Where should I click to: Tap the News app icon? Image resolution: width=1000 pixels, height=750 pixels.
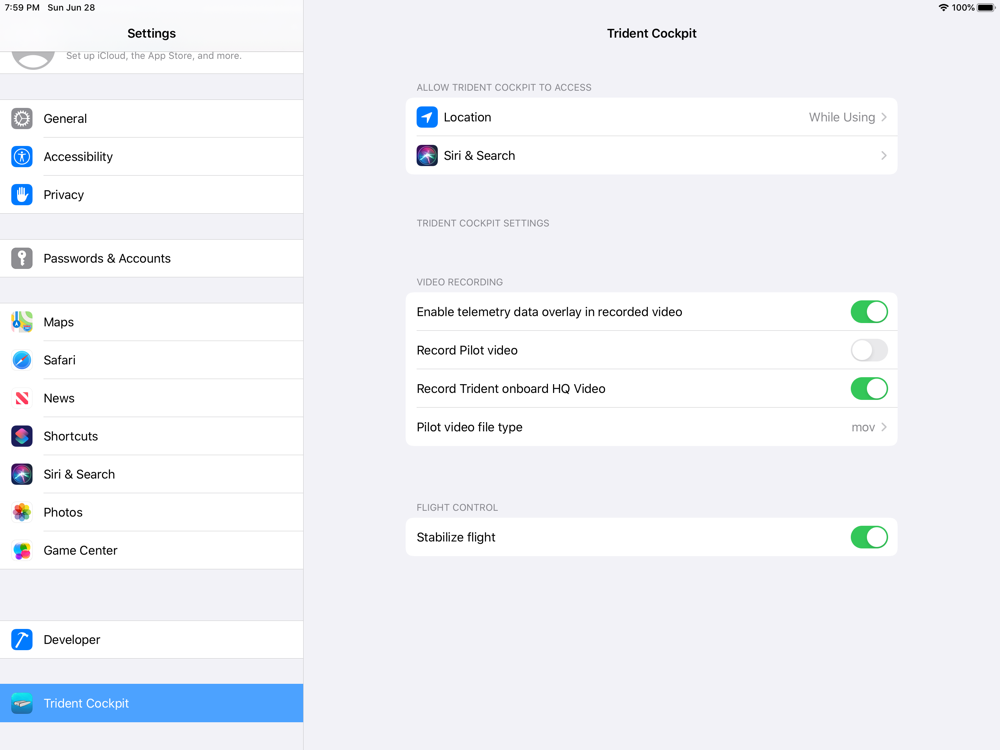coord(22,398)
